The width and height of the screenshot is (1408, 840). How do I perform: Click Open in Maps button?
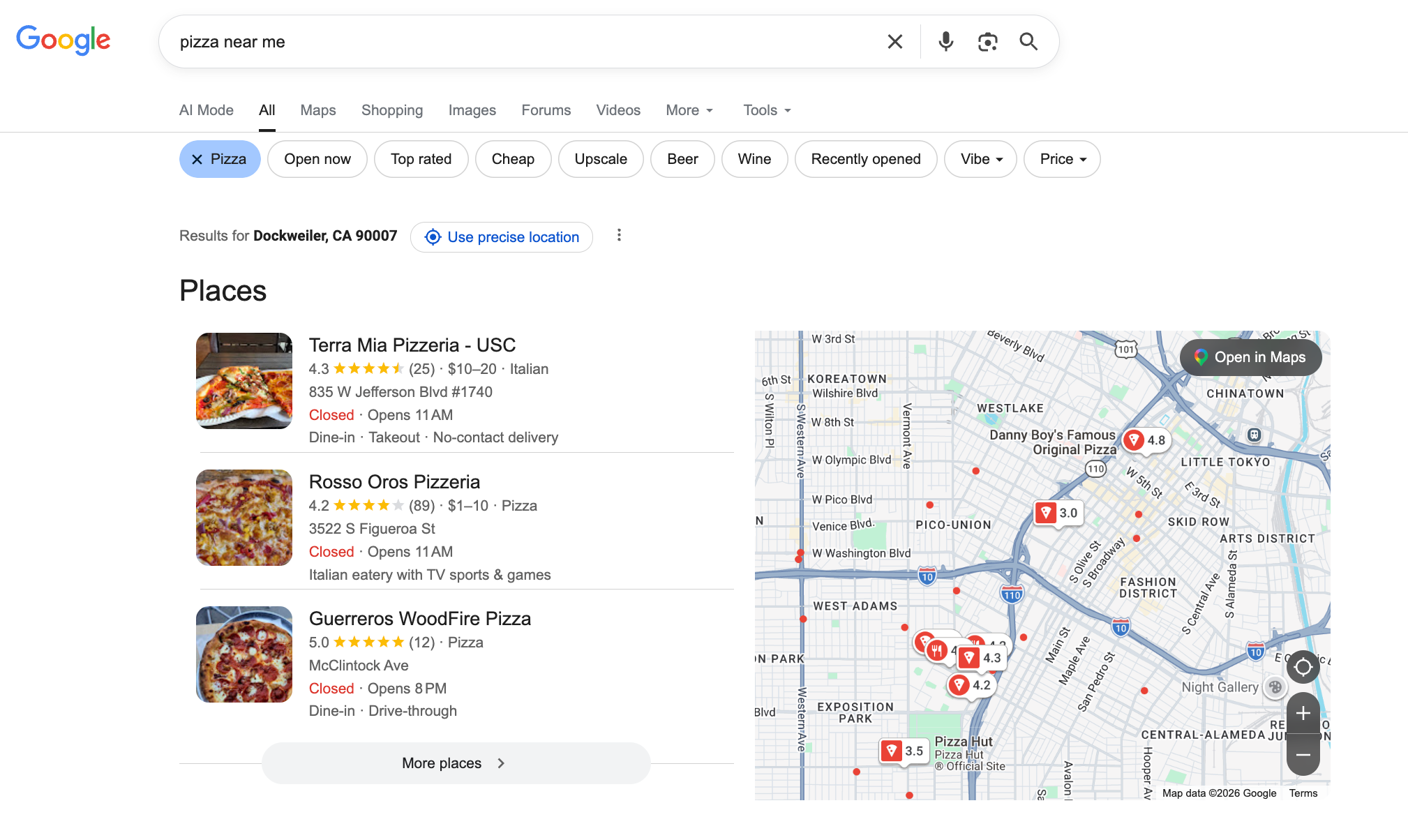click(1250, 357)
